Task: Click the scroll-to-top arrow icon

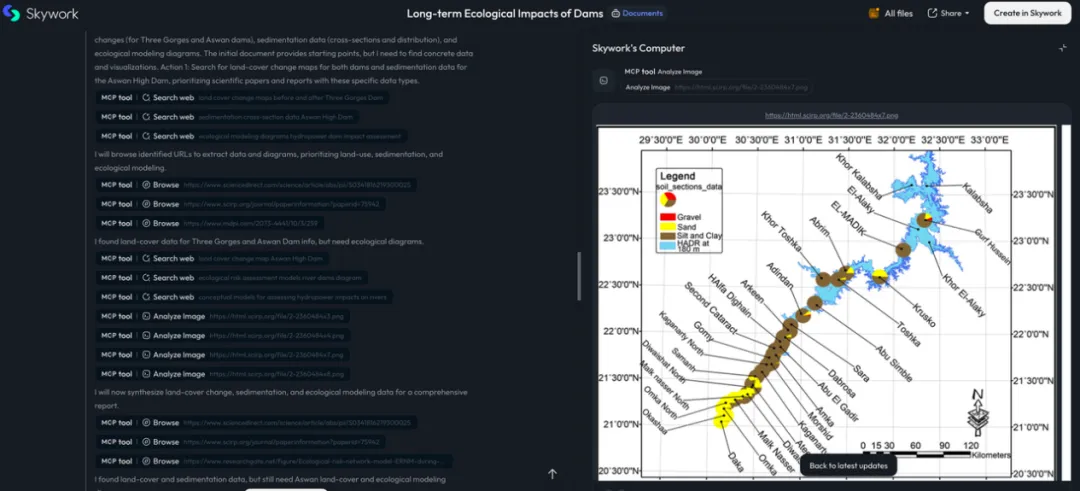Action: click(552, 474)
